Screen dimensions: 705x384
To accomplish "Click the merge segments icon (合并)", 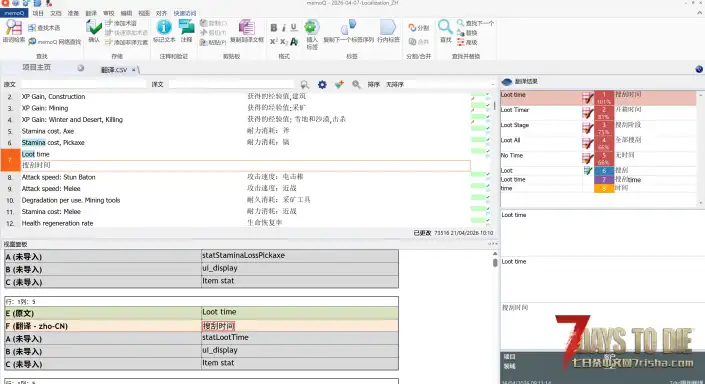I will coord(412,42).
